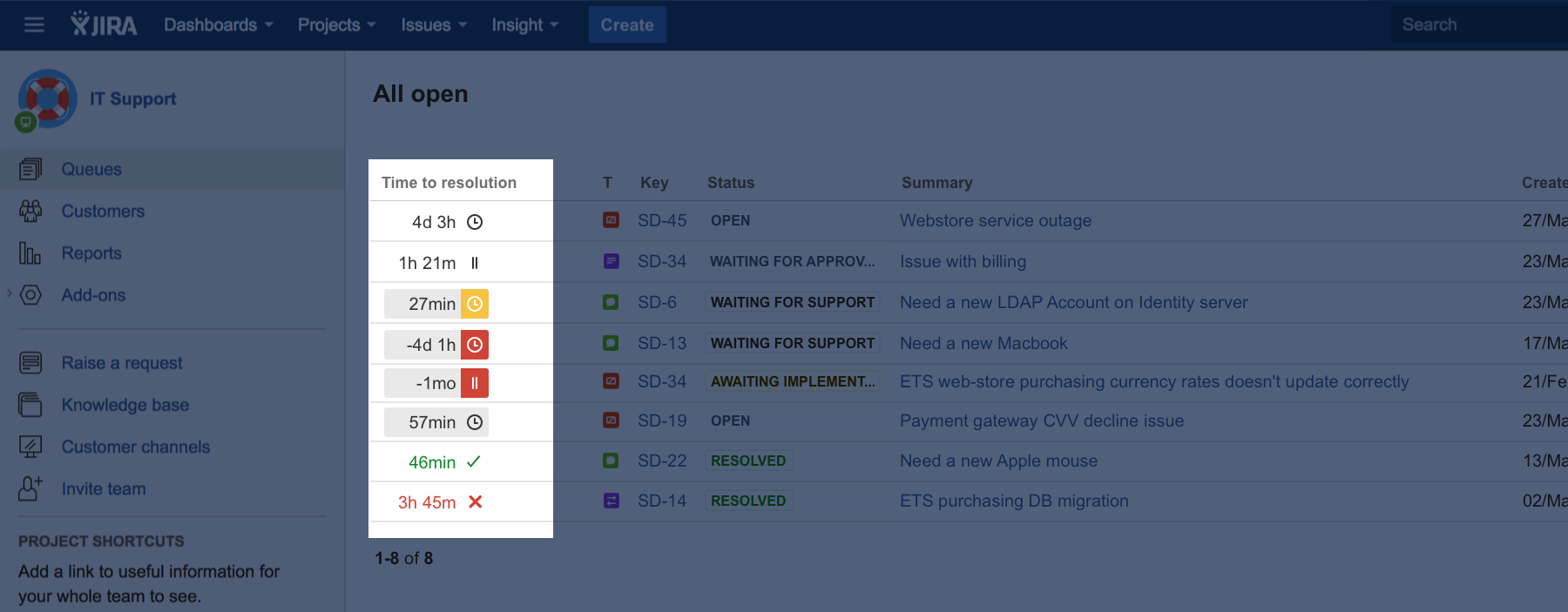Select Queues in the sidebar
The image size is (1568, 612).
click(x=91, y=170)
